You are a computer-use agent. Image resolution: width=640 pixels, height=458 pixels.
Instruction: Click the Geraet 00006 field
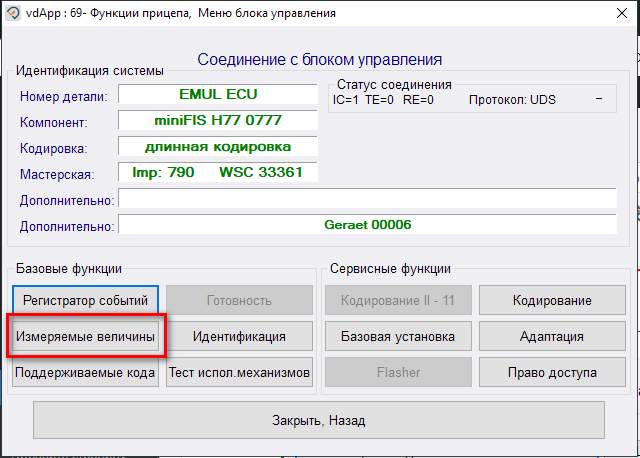[367, 225]
